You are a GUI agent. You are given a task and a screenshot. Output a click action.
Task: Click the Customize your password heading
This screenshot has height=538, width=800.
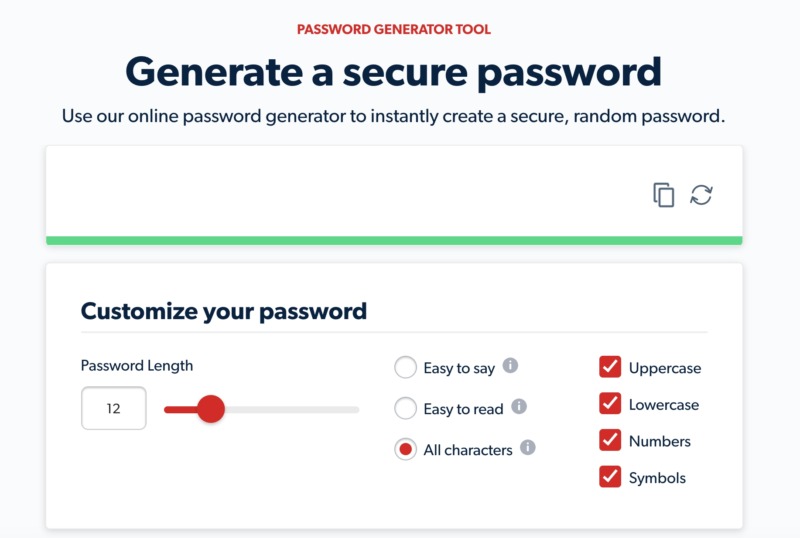(224, 311)
